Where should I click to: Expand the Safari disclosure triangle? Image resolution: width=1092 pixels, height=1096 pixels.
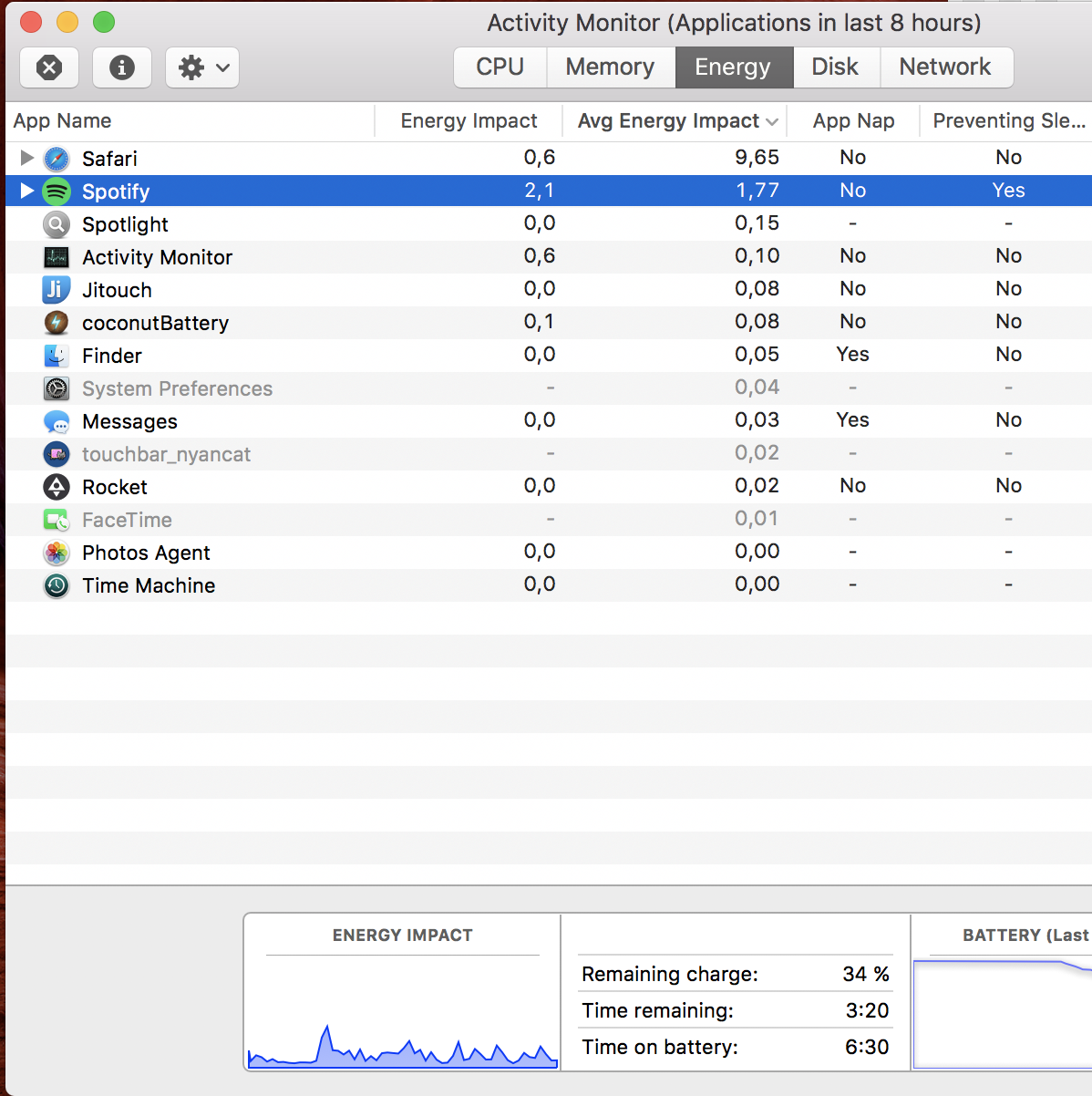pyautogui.click(x=26, y=158)
